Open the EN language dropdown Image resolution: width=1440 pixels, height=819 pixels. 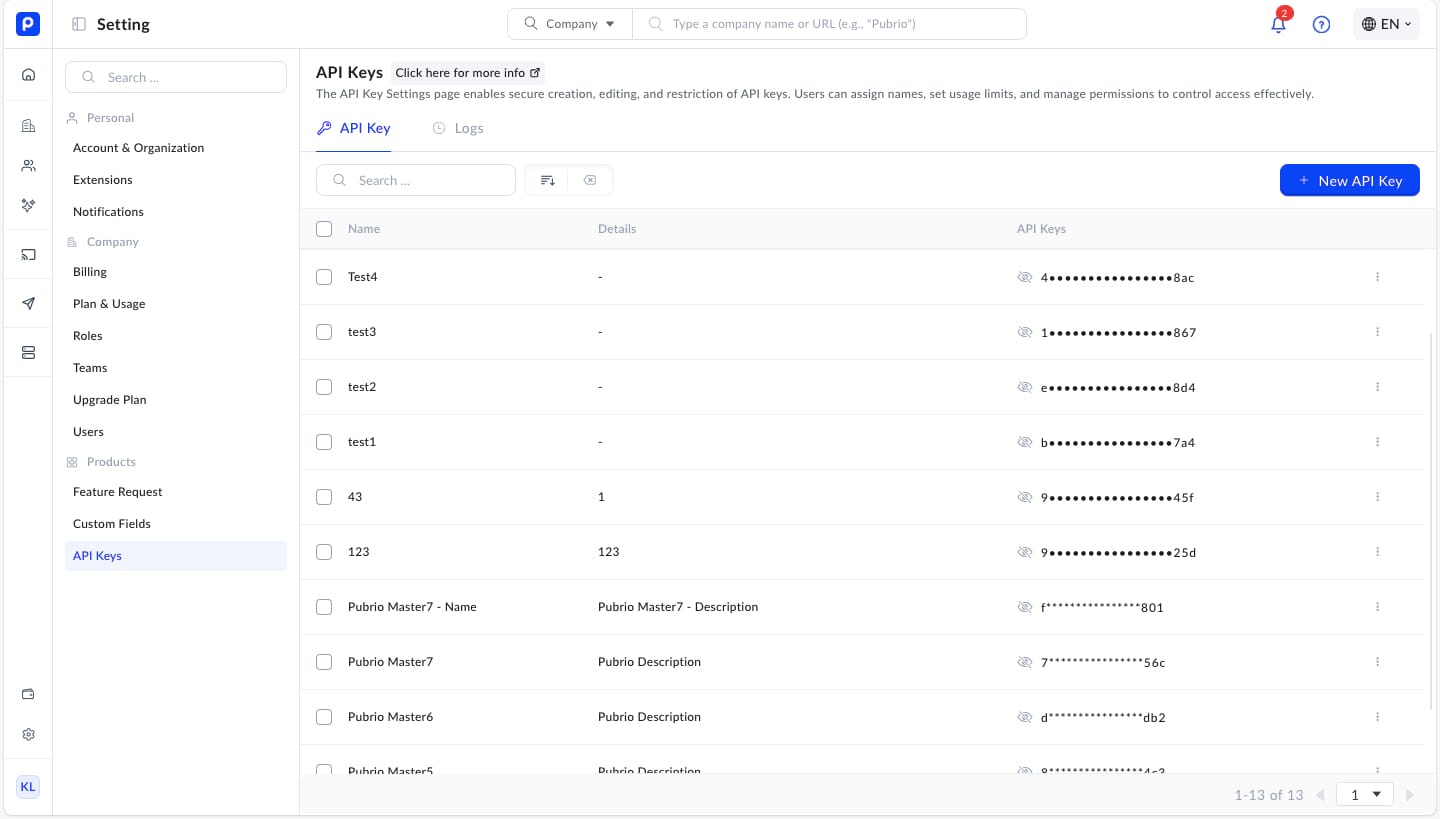1386,24
